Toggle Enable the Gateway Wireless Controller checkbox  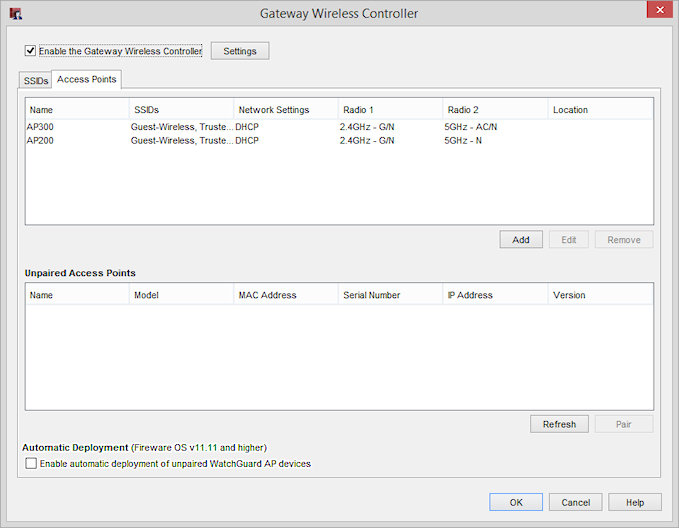tap(31, 50)
